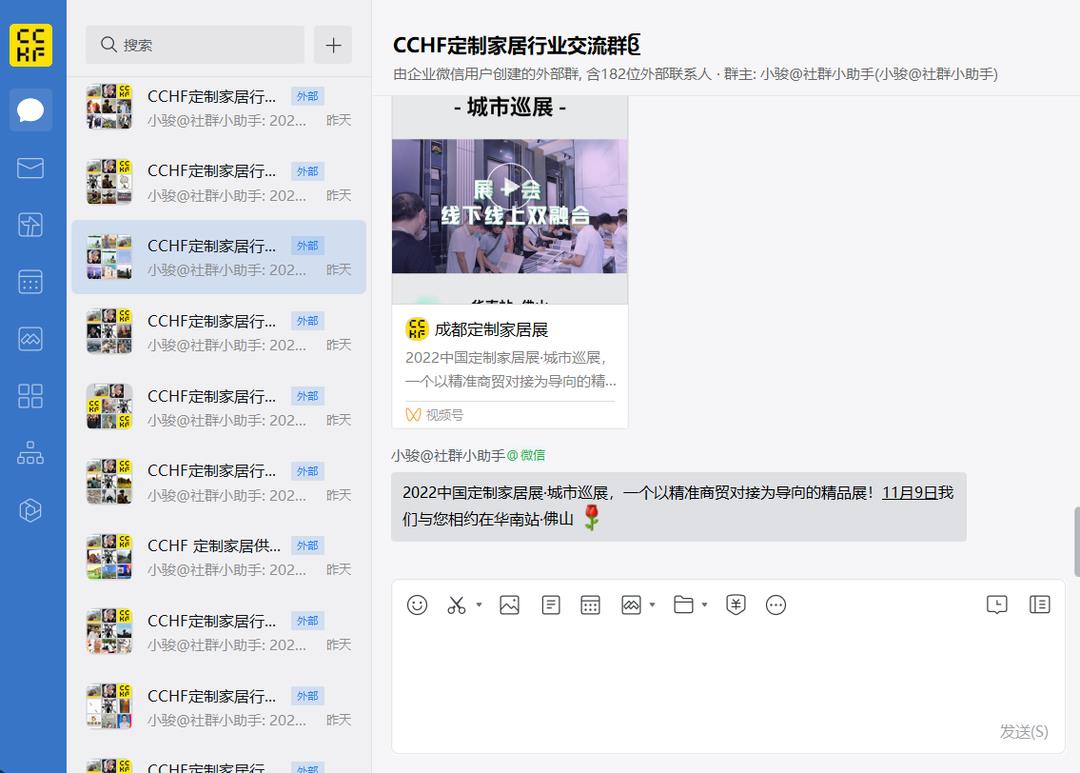Click the chat message scrollbar thumb
The width and height of the screenshot is (1080, 773).
click(1076, 541)
